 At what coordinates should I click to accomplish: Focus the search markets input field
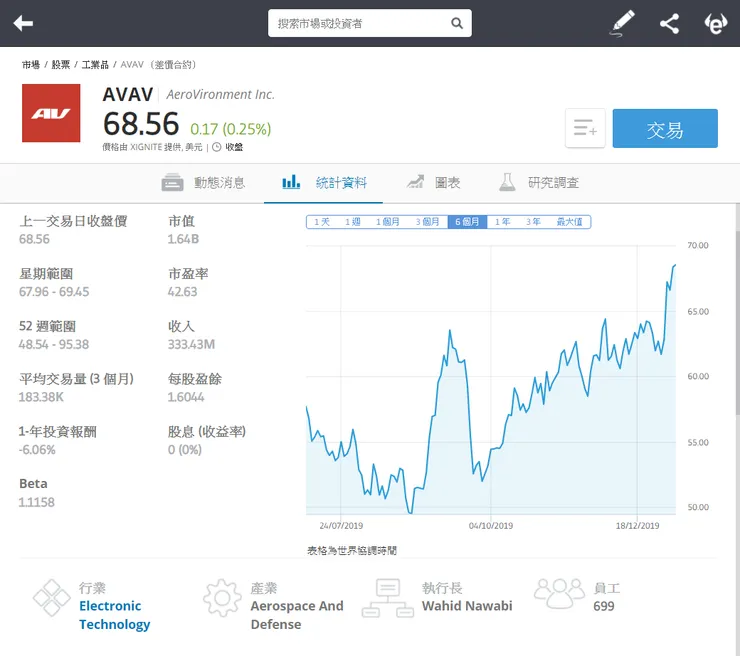point(370,23)
